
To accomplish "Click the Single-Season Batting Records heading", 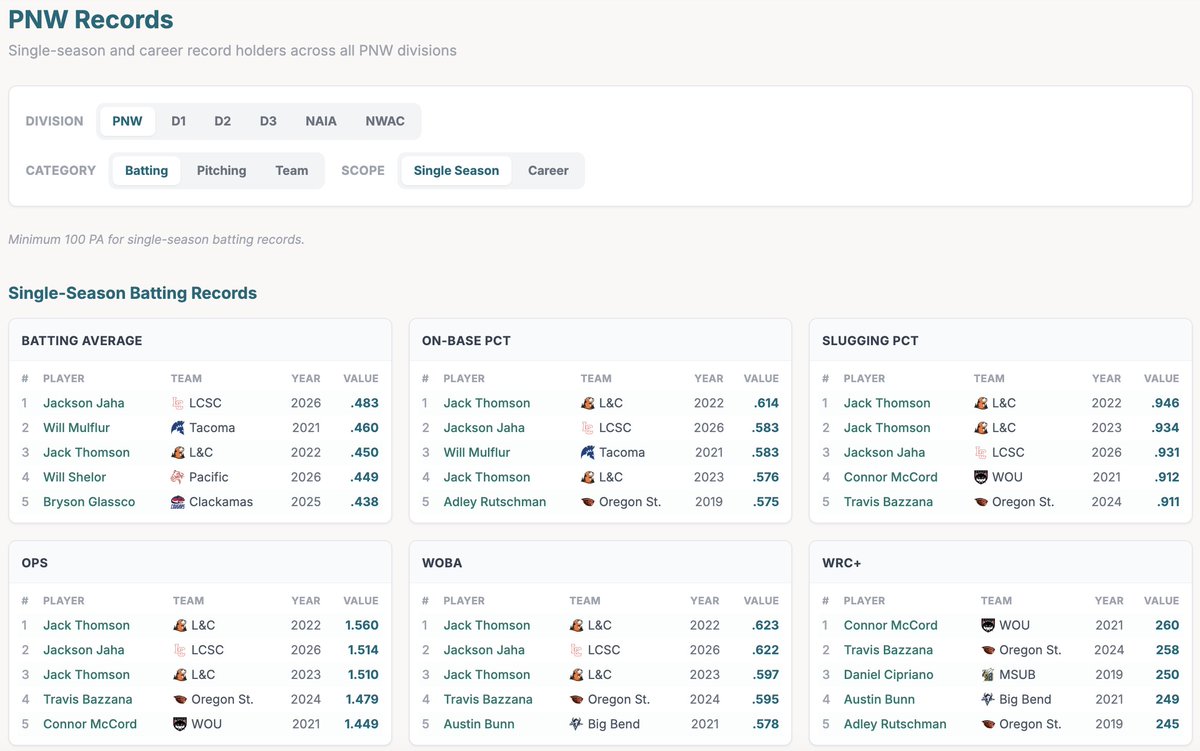I will (133, 293).
